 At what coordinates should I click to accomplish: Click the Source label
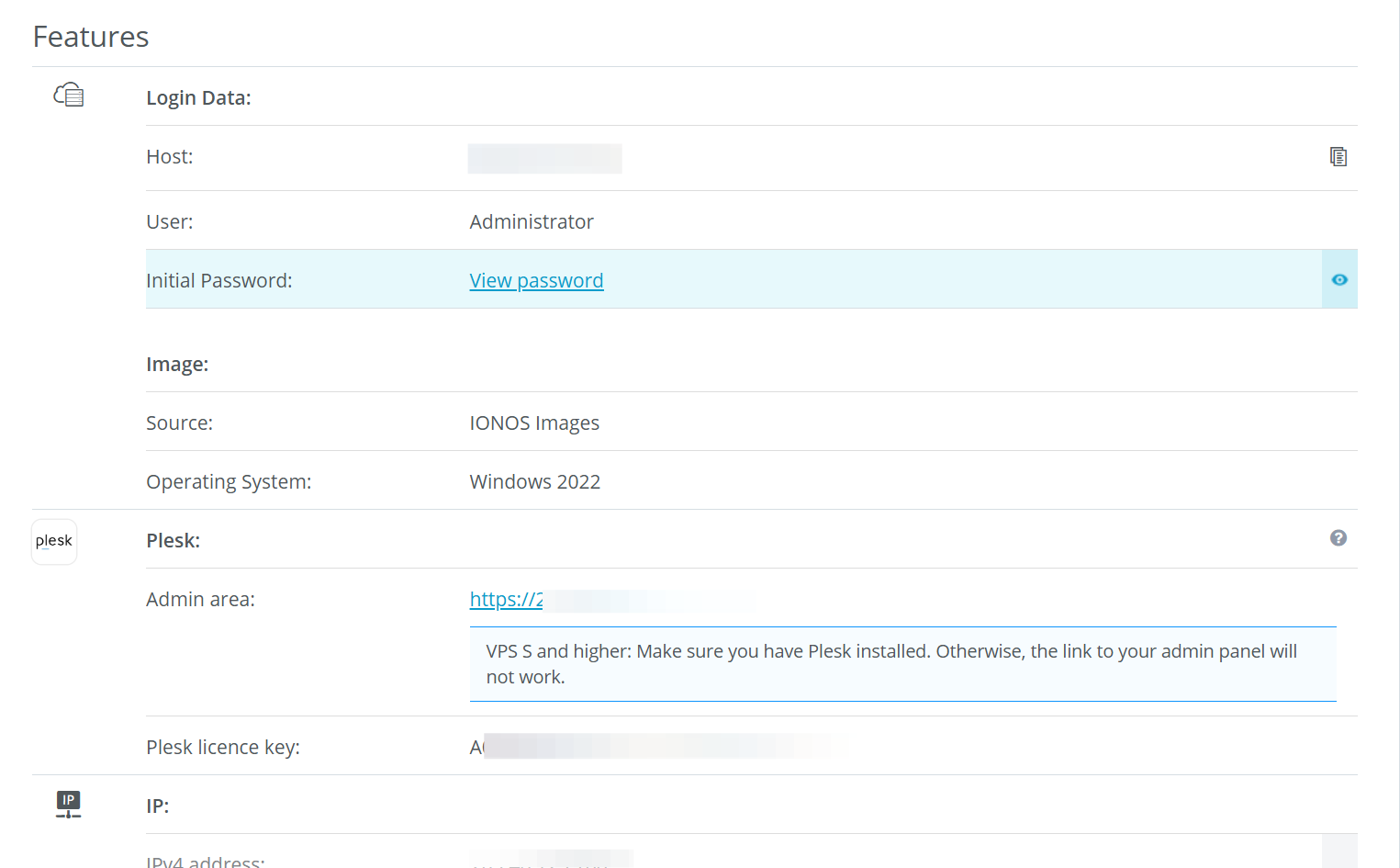pyautogui.click(x=179, y=423)
